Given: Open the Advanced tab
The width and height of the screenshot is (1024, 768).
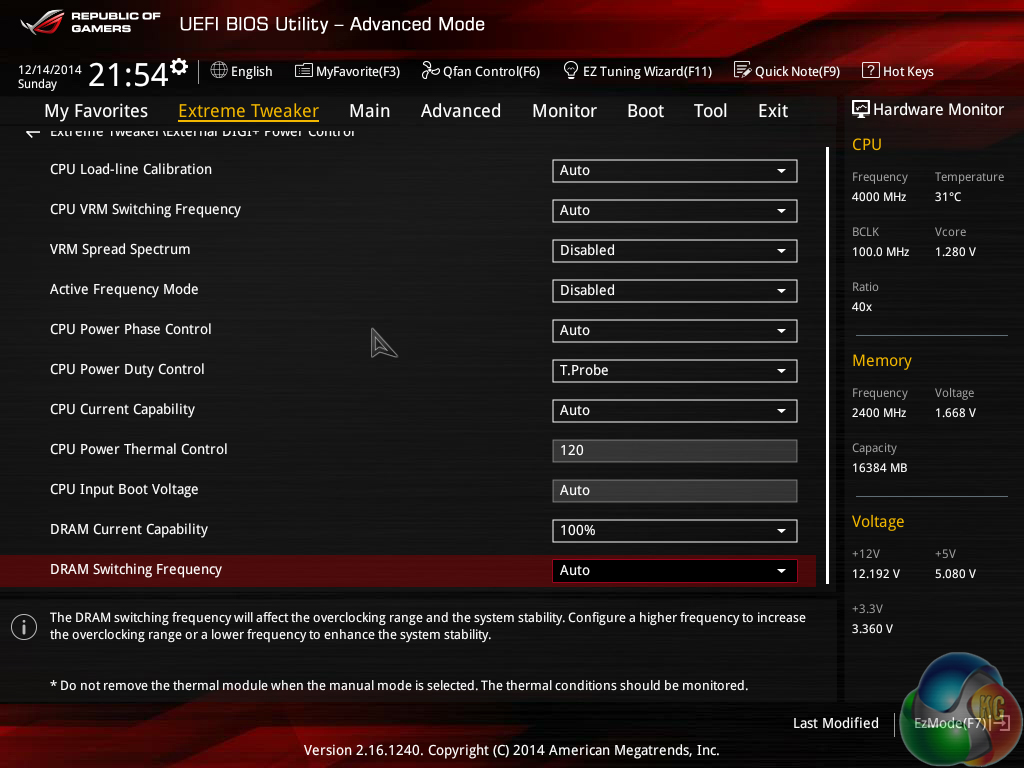Looking at the screenshot, I should tap(460, 111).
